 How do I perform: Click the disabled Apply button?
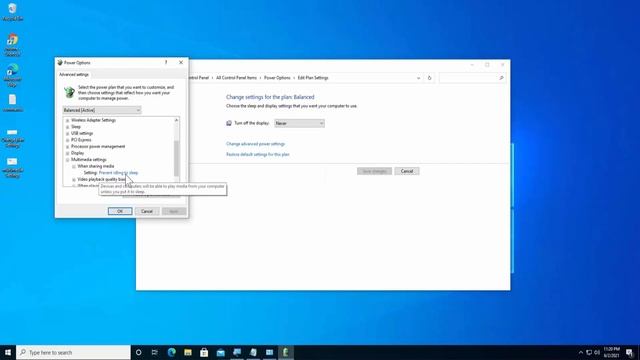coord(174,211)
